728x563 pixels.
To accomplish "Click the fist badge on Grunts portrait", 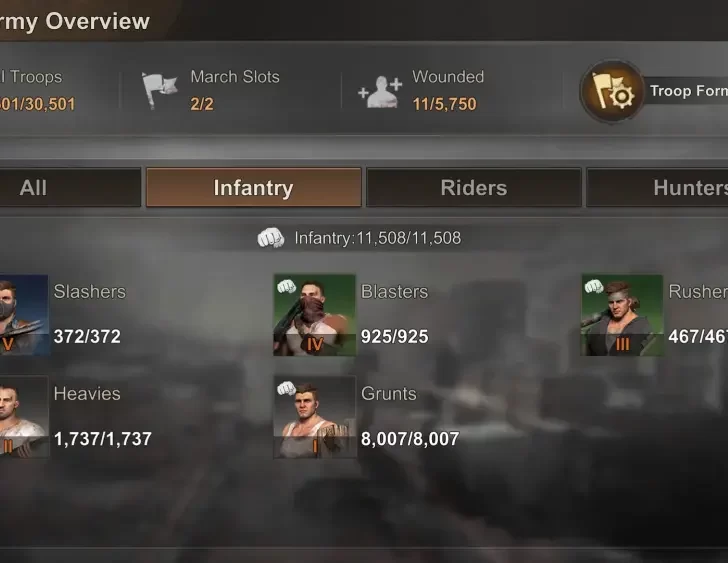I will (x=286, y=388).
